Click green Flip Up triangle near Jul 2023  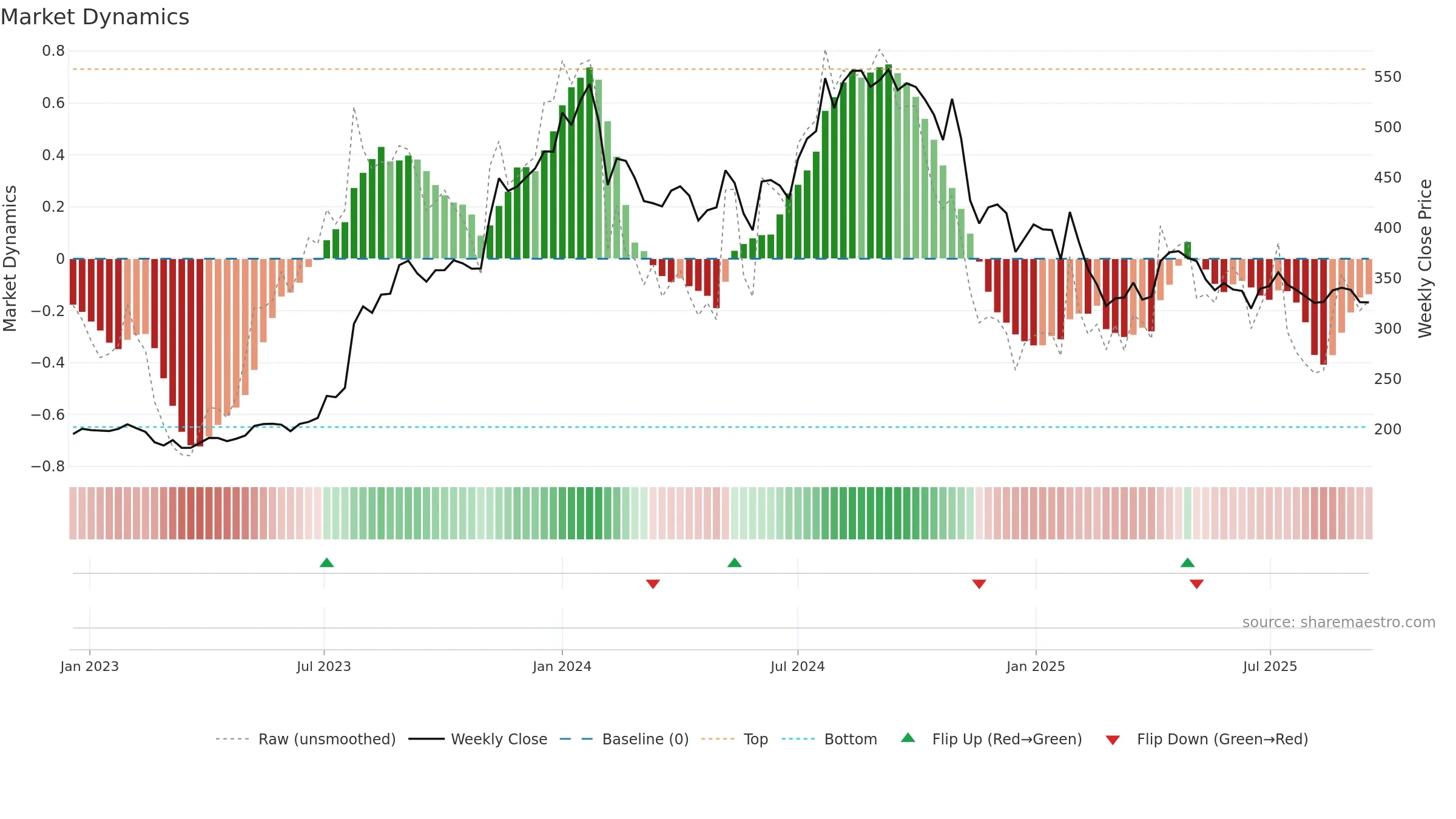327,563
